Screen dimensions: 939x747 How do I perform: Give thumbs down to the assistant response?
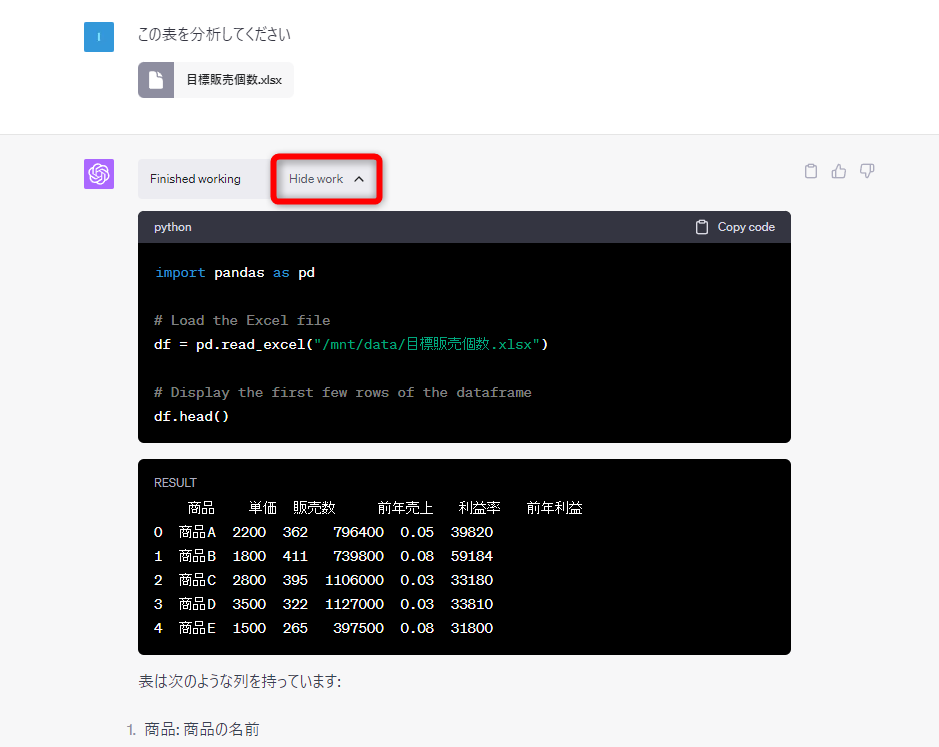[866, 171]
